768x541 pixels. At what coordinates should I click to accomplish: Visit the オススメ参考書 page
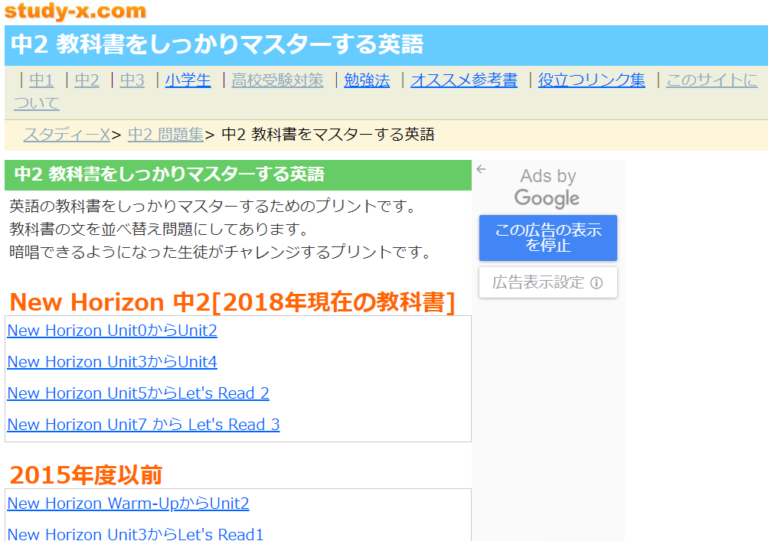464,80
